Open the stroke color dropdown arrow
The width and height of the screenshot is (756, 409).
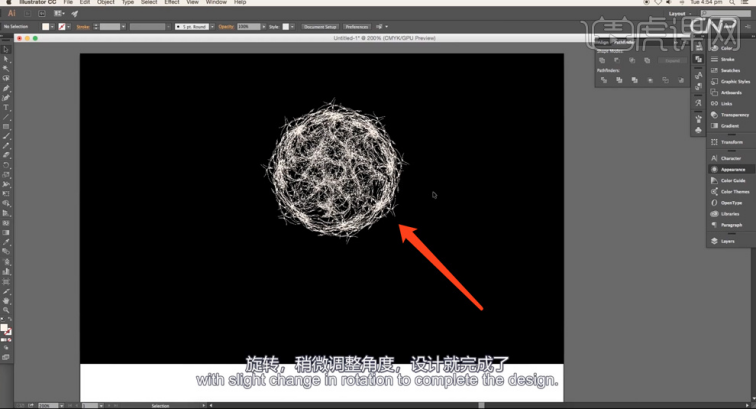[68, 27]
